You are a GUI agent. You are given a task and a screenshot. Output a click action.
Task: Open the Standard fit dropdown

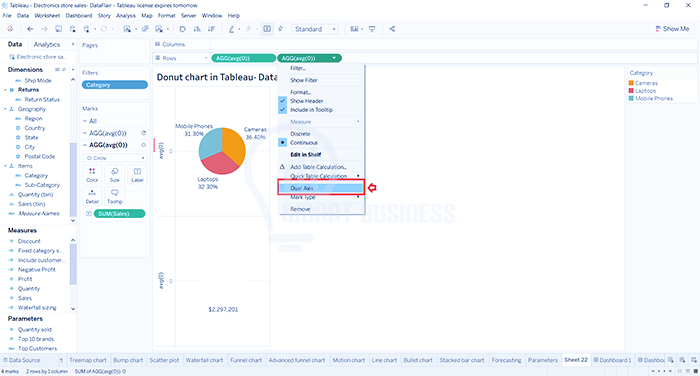pos(315,29)
